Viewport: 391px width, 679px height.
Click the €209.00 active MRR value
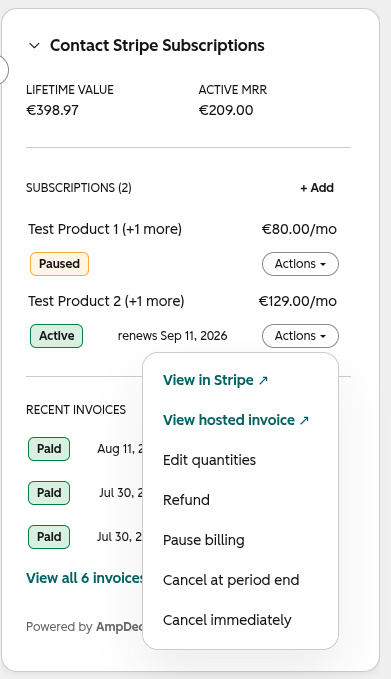226,110
